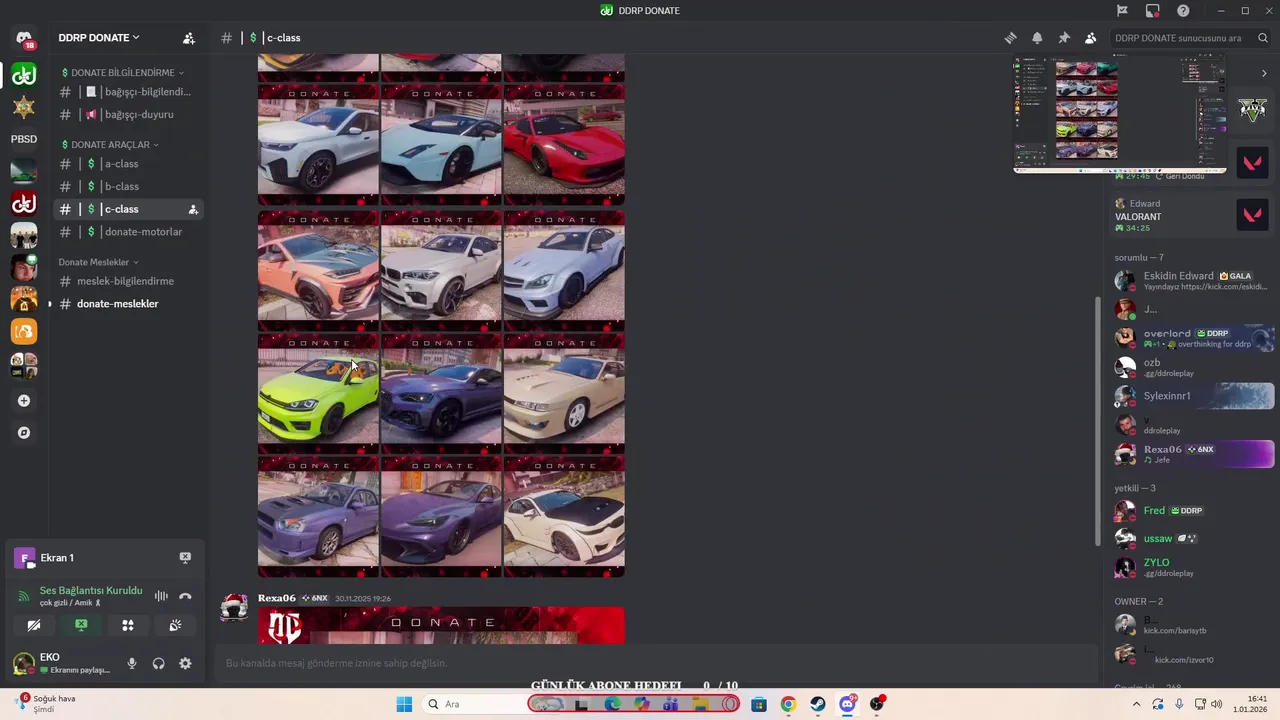Open ZYLO member profile
This screenshot has height=720, width=1280.
click(x=1192, y=567)
